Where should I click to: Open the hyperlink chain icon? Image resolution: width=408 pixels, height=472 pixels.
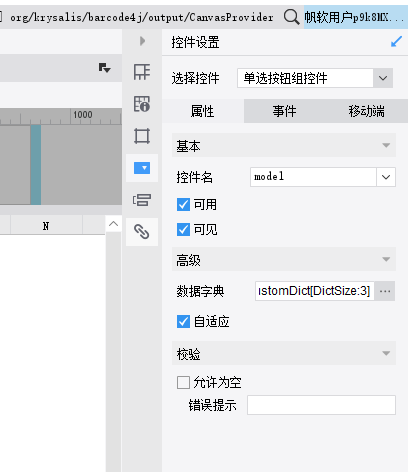tap(142, 232)
